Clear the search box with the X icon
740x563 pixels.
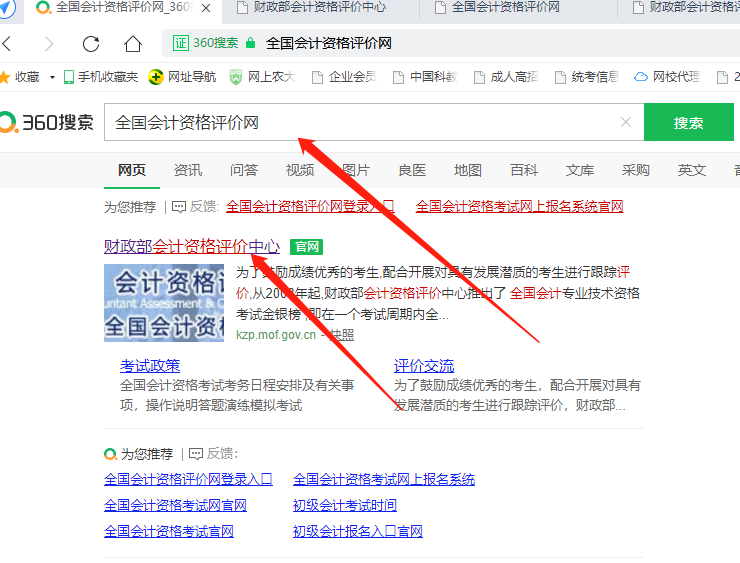pyautogui.click(x=626, y=122)
